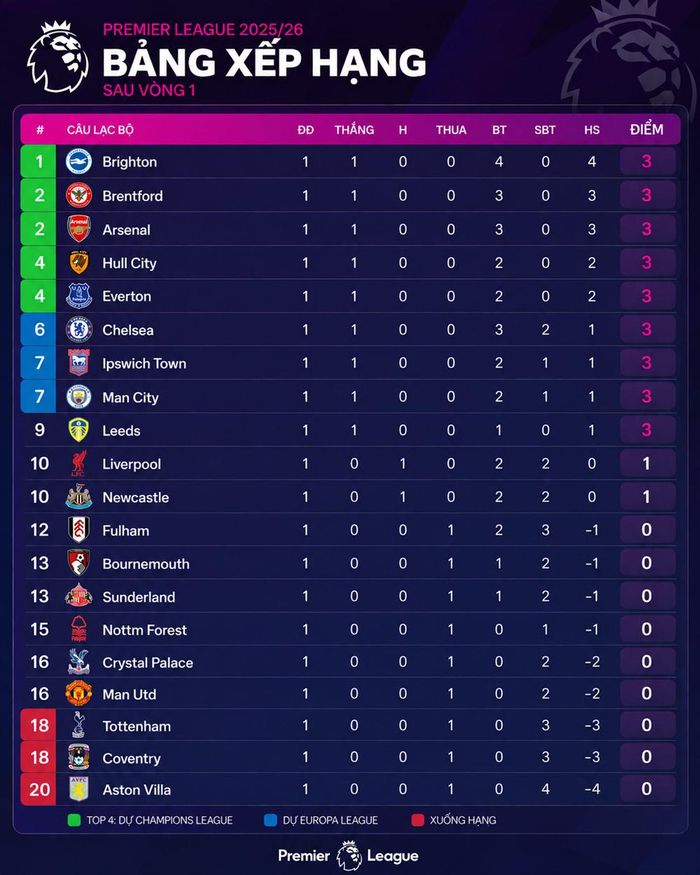Open the Ipswich Town team name
Screen dimensions: 700x875
coord(144,363)
